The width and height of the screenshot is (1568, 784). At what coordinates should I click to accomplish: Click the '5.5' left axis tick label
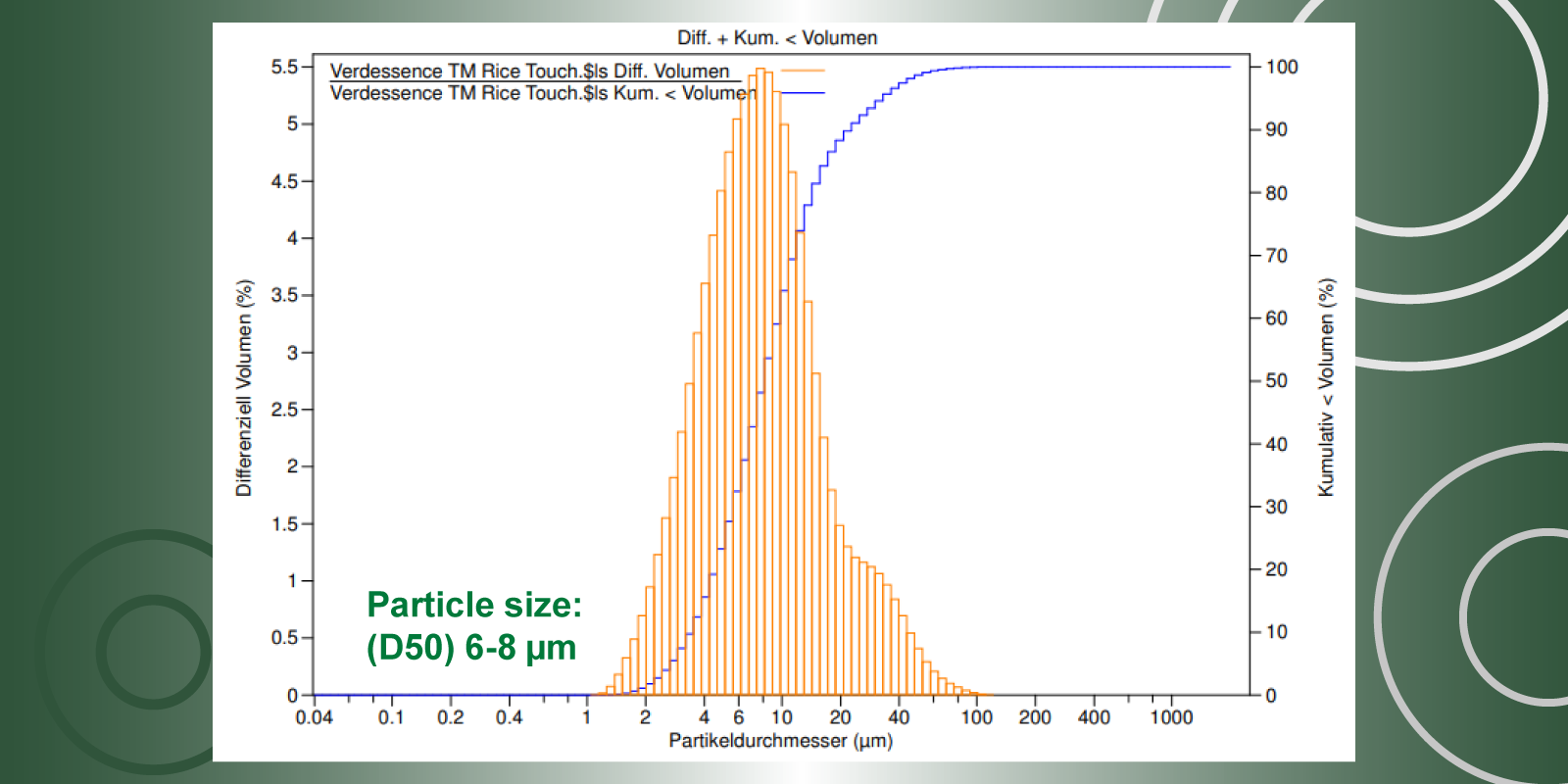point(284,67)
